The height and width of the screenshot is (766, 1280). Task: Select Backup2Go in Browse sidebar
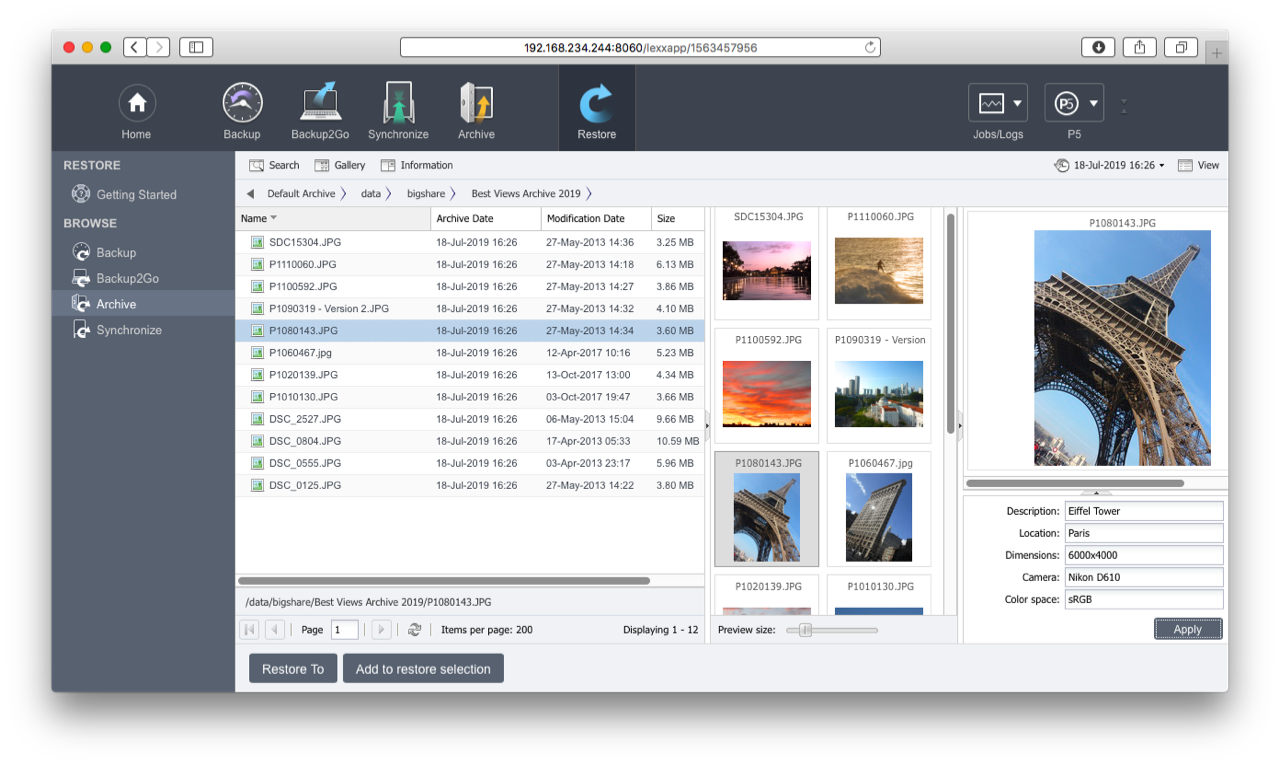[x=127, y=278]
